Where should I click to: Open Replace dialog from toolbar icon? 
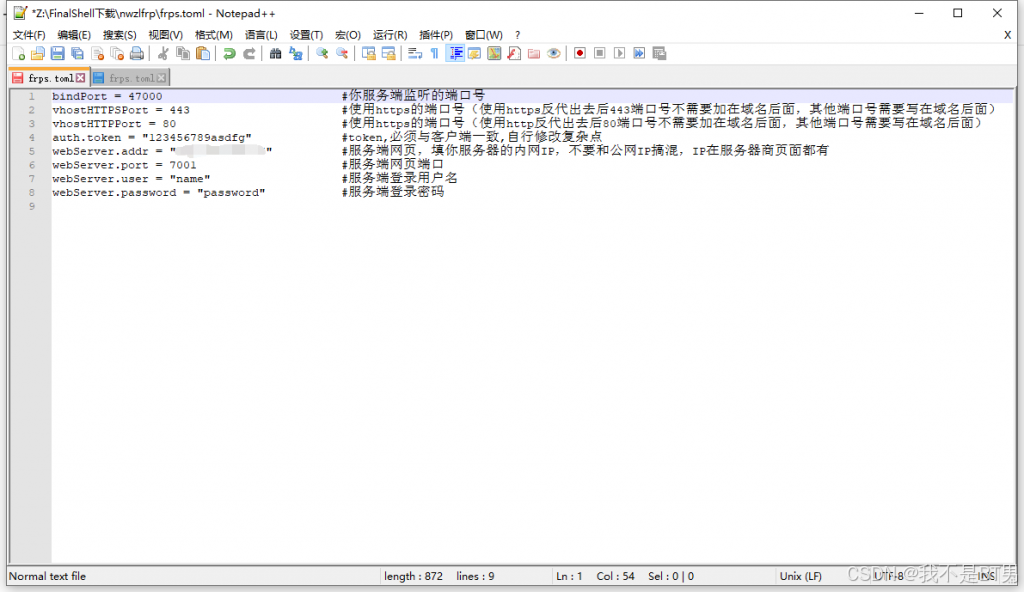pos(296,54)
